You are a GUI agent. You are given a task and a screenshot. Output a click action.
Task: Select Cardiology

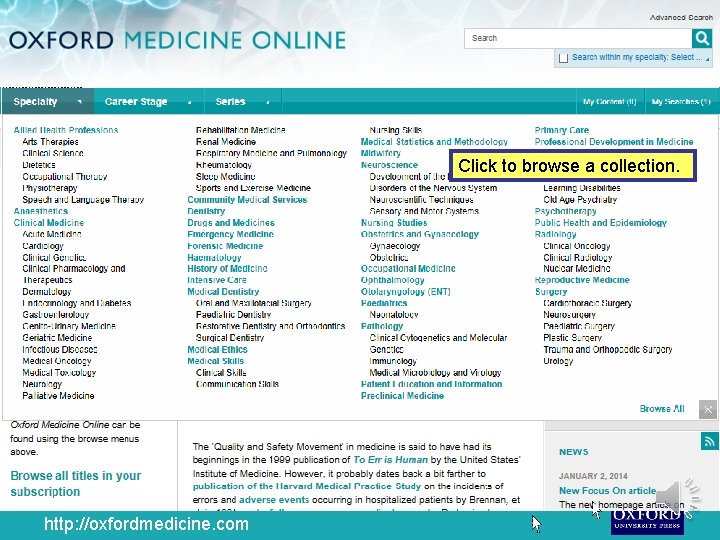tap(43, 246)
